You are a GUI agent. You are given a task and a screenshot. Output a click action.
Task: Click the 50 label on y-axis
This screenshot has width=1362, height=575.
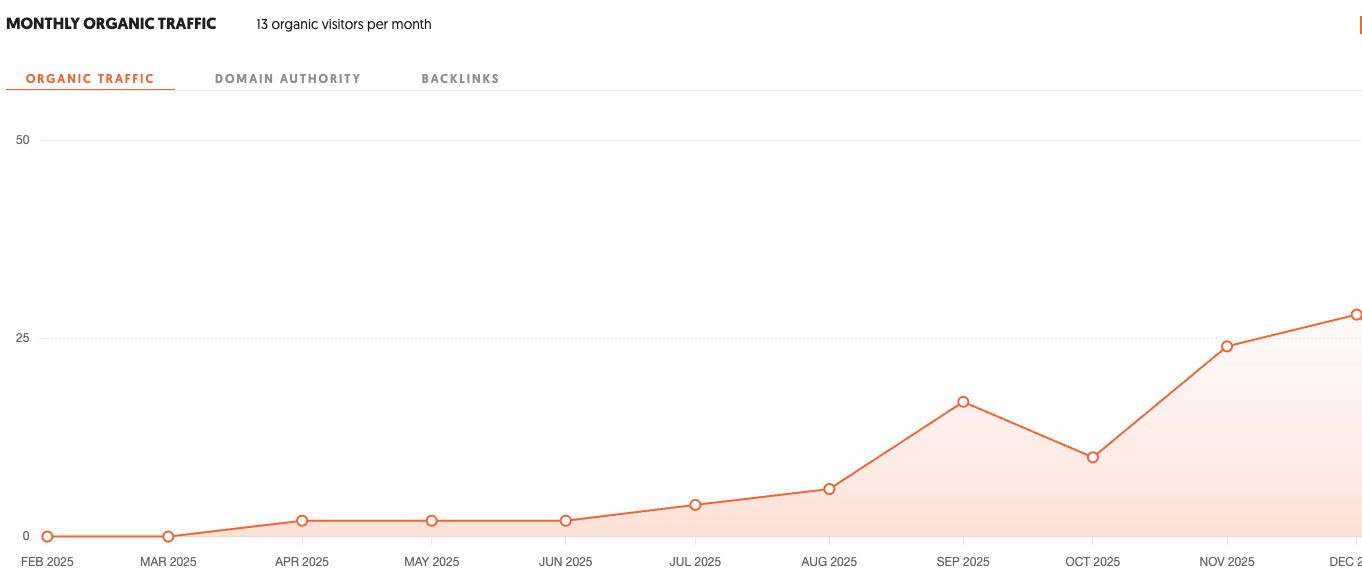23,140
